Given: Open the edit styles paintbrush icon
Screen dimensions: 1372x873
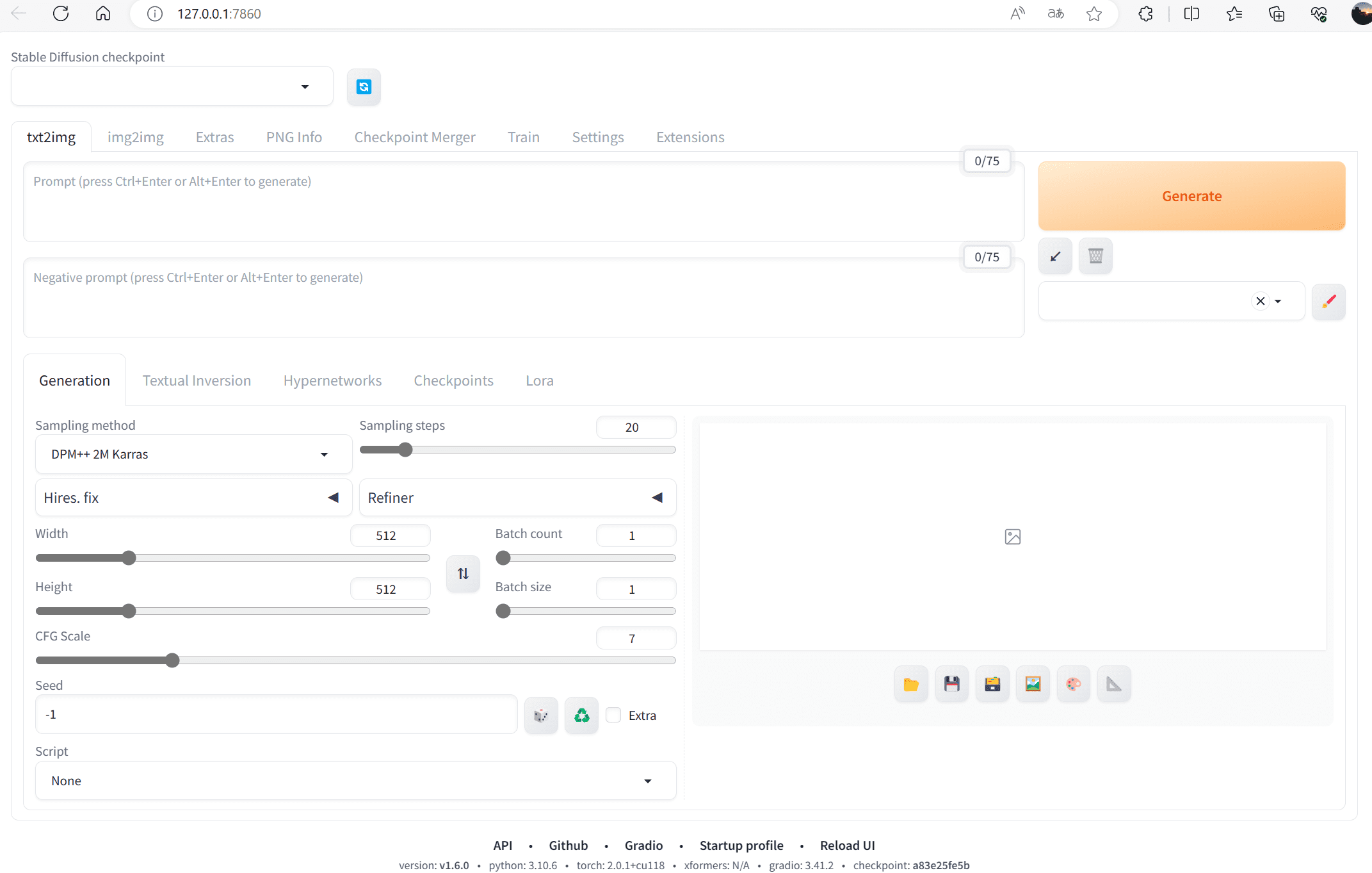Looking at the screenshot, I should tap(1328, 301).
